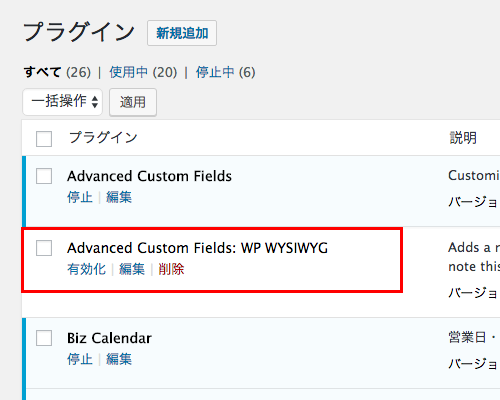Image resolution: width=500 pixels, height=400 pixels.
Task: Click 停止 under Biz Calendar
Action: (80, 359)
